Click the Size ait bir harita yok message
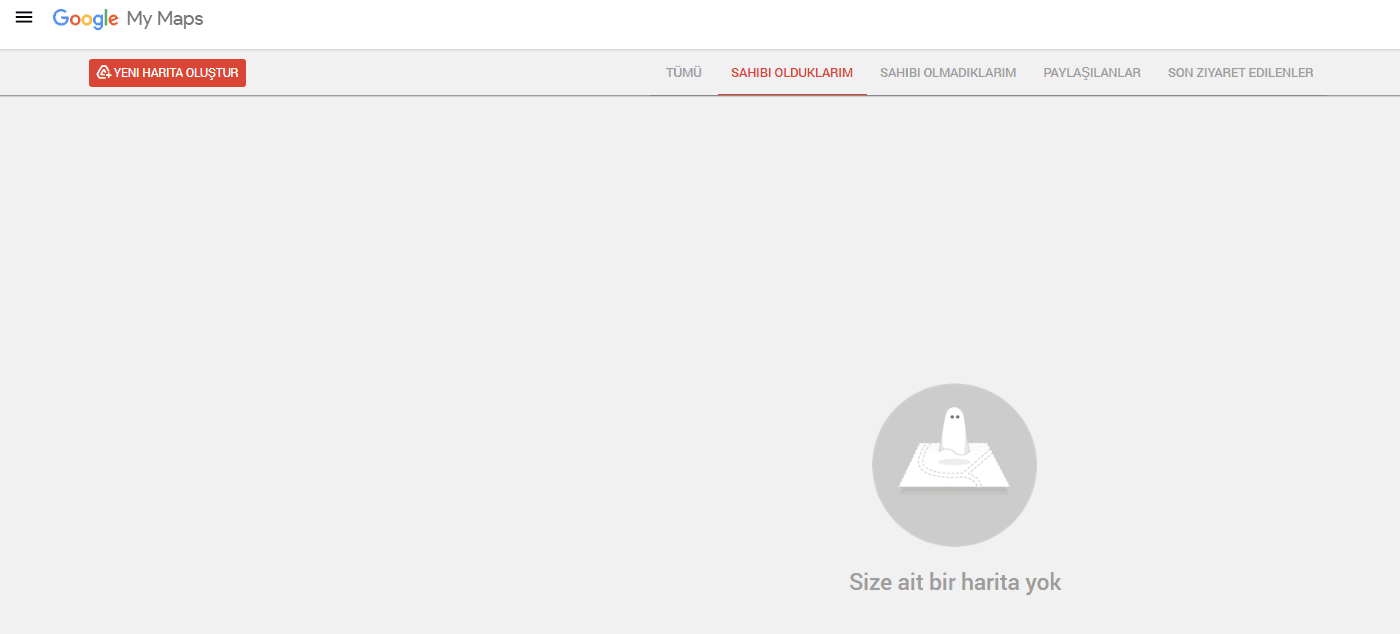The width and height of the screenshot is (1400, 634). 955,582
